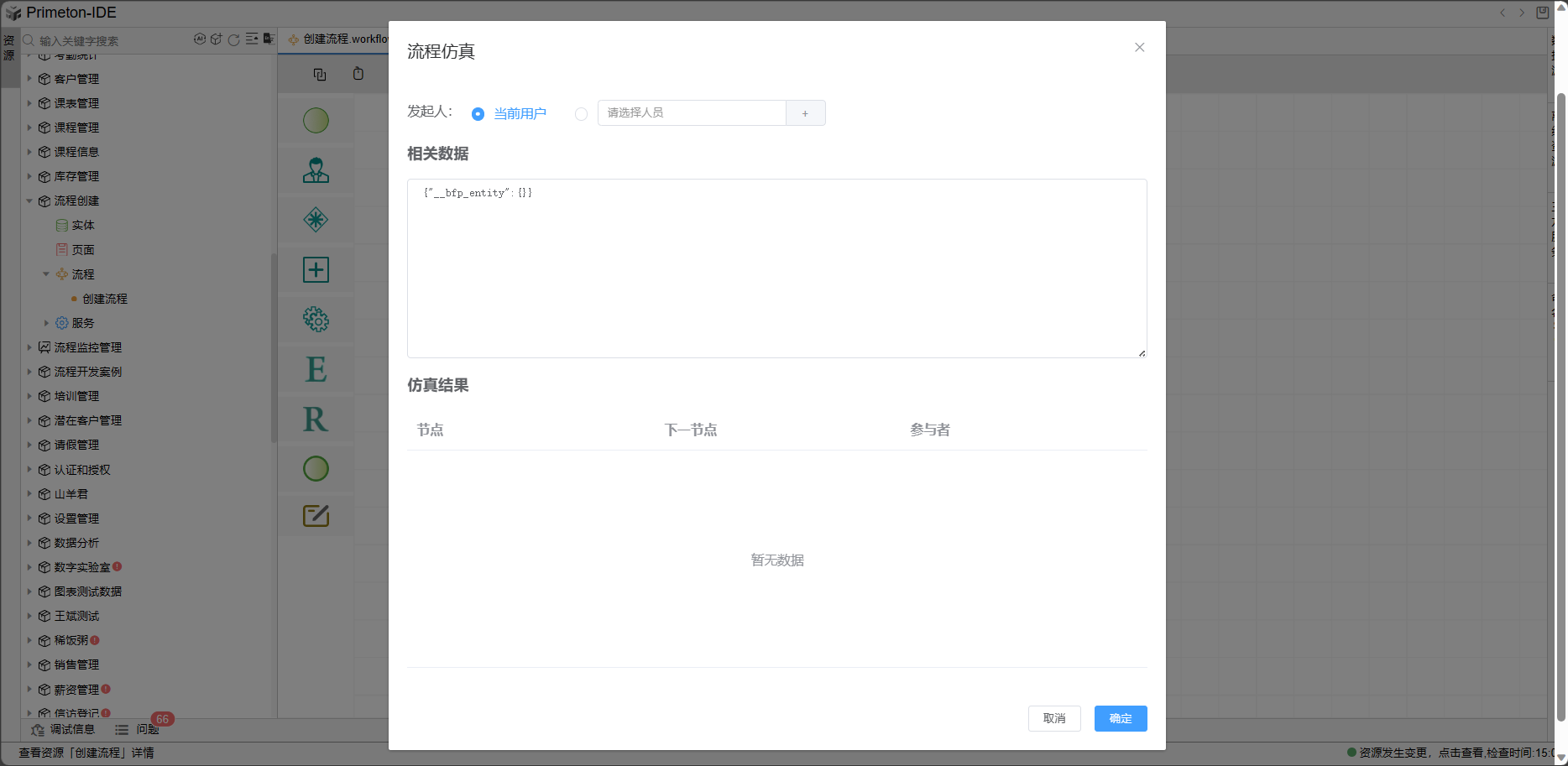
Task: Select the radio button beside 请选择人员 field
Action: pos(581,114)
